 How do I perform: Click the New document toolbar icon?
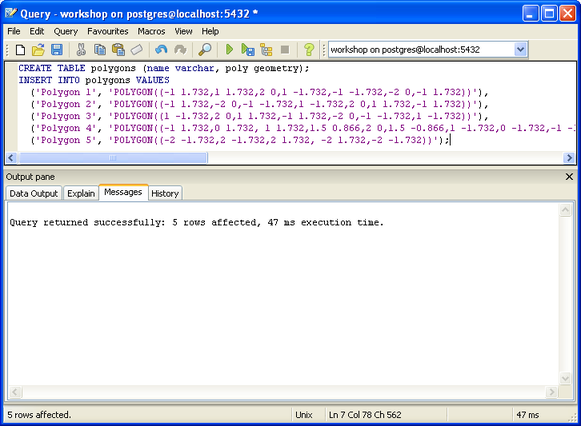click(20, 50)
